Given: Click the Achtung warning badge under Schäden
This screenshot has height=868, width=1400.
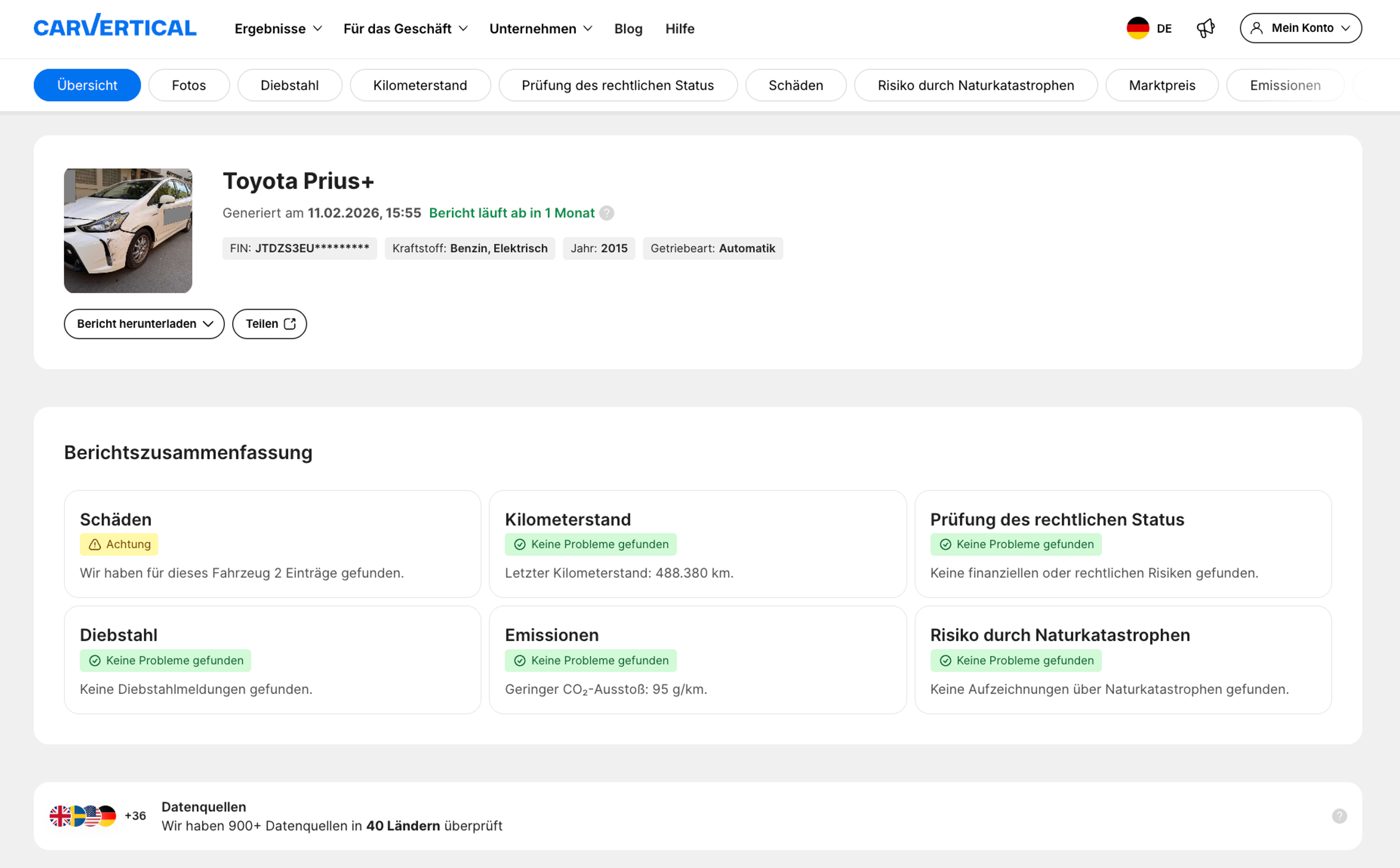Looking at the screenshot, I should click(119, 544).
